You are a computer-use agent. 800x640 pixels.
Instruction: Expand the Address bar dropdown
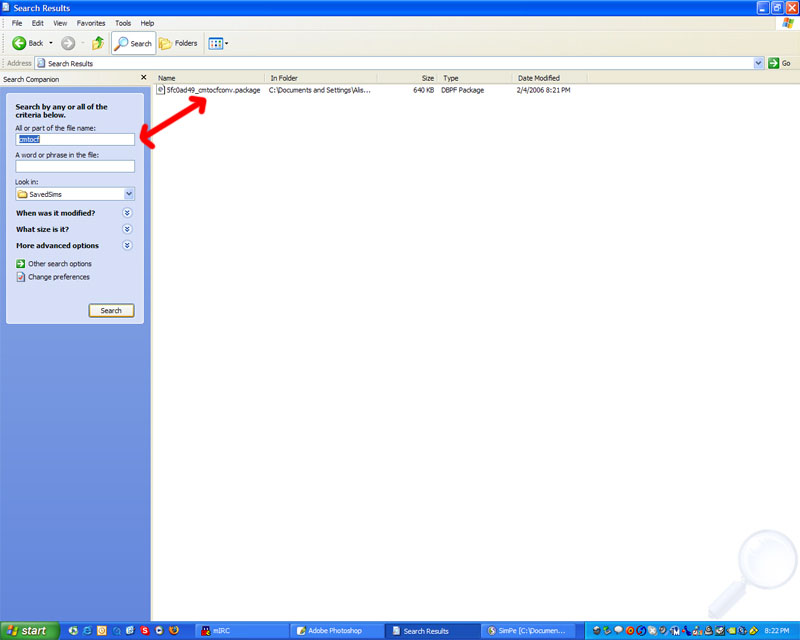click(758, 63)
